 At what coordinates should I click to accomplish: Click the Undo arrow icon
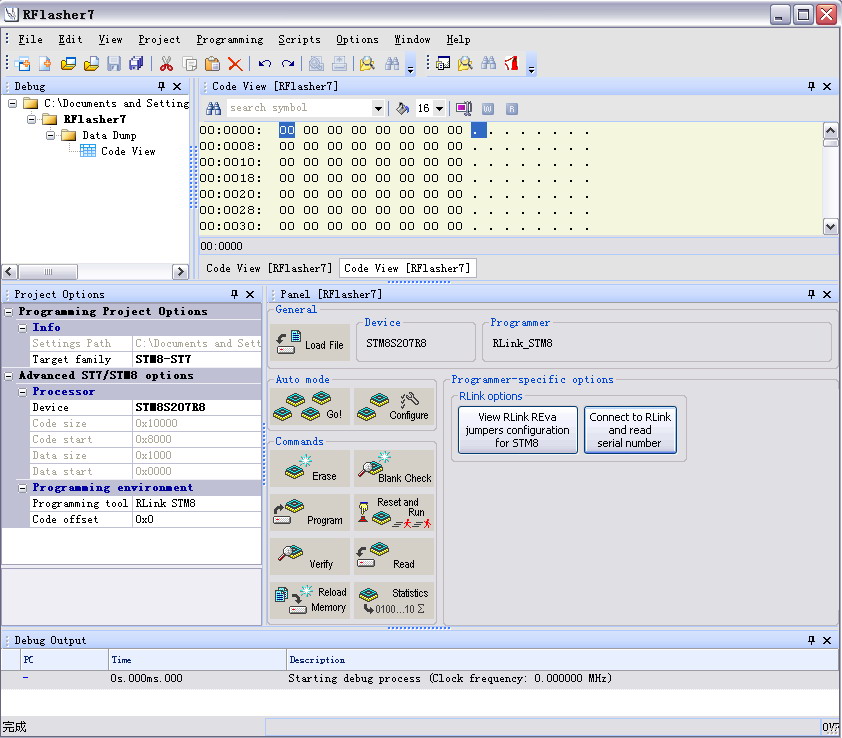pos(265,63)
